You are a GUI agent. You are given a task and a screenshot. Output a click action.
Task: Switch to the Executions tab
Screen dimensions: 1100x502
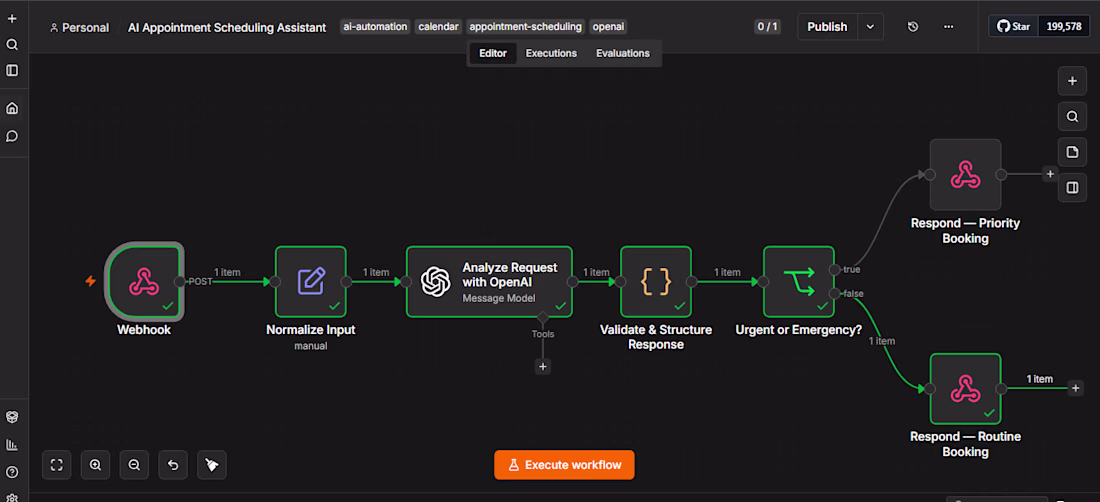551,53
